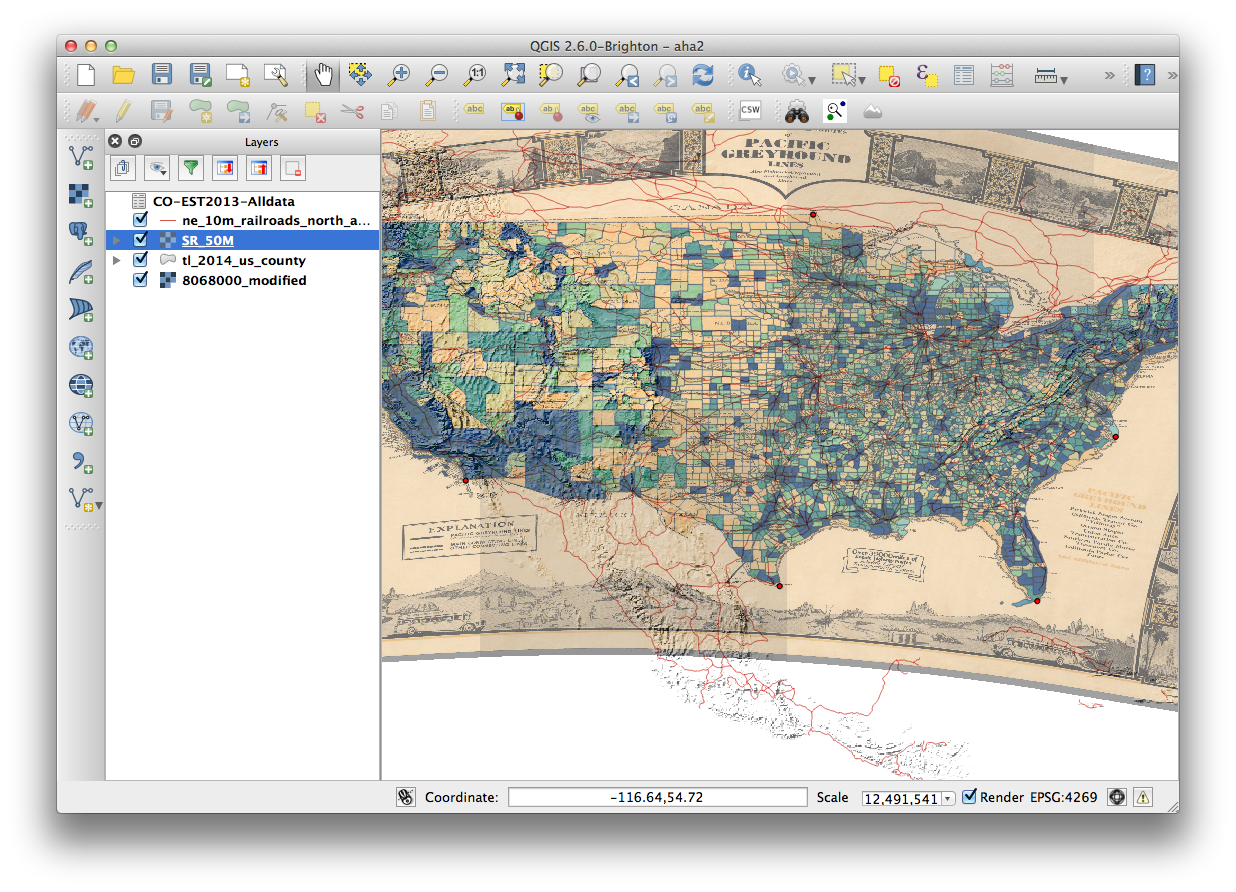The image size is (1236, 892).
Task: Deselect features from all layers
Action: (x=889, y=74)
